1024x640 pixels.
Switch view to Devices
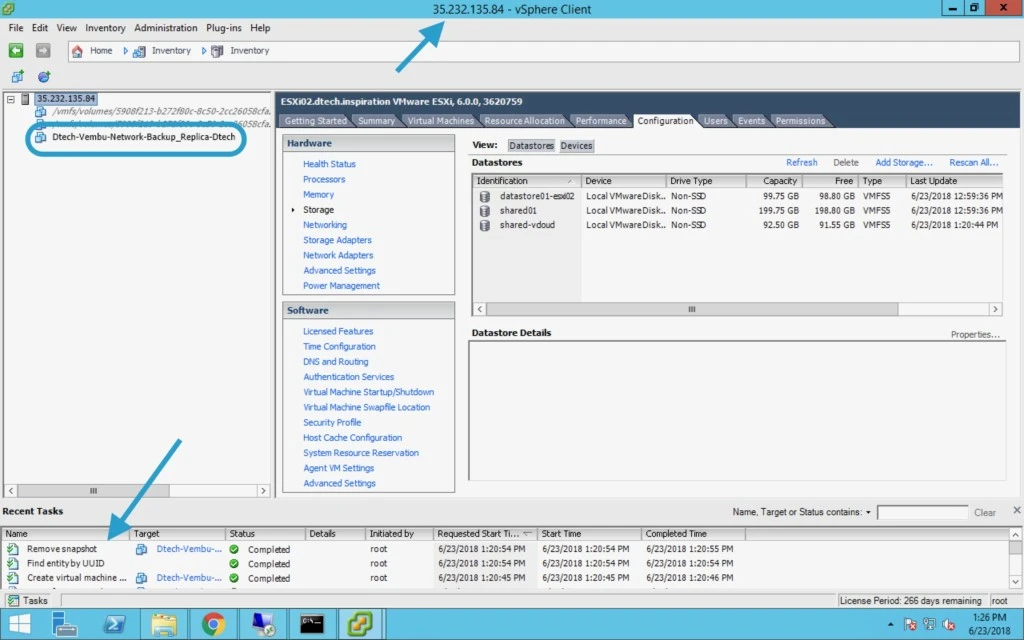coord(576,146)
